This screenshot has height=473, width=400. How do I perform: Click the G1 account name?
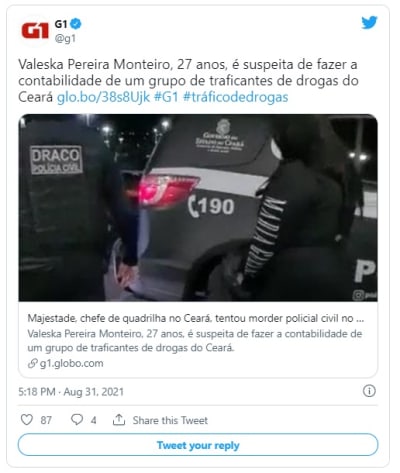[x=61, y=24]
